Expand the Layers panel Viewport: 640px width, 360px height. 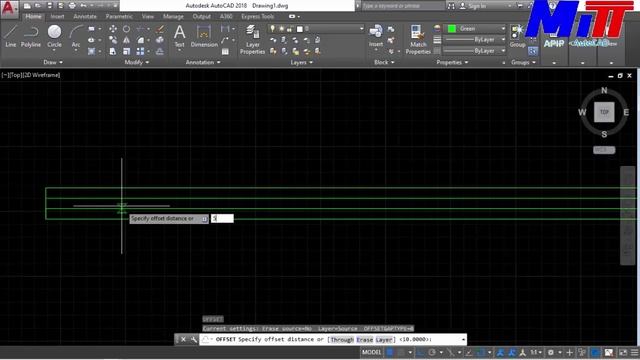(302, 62)
